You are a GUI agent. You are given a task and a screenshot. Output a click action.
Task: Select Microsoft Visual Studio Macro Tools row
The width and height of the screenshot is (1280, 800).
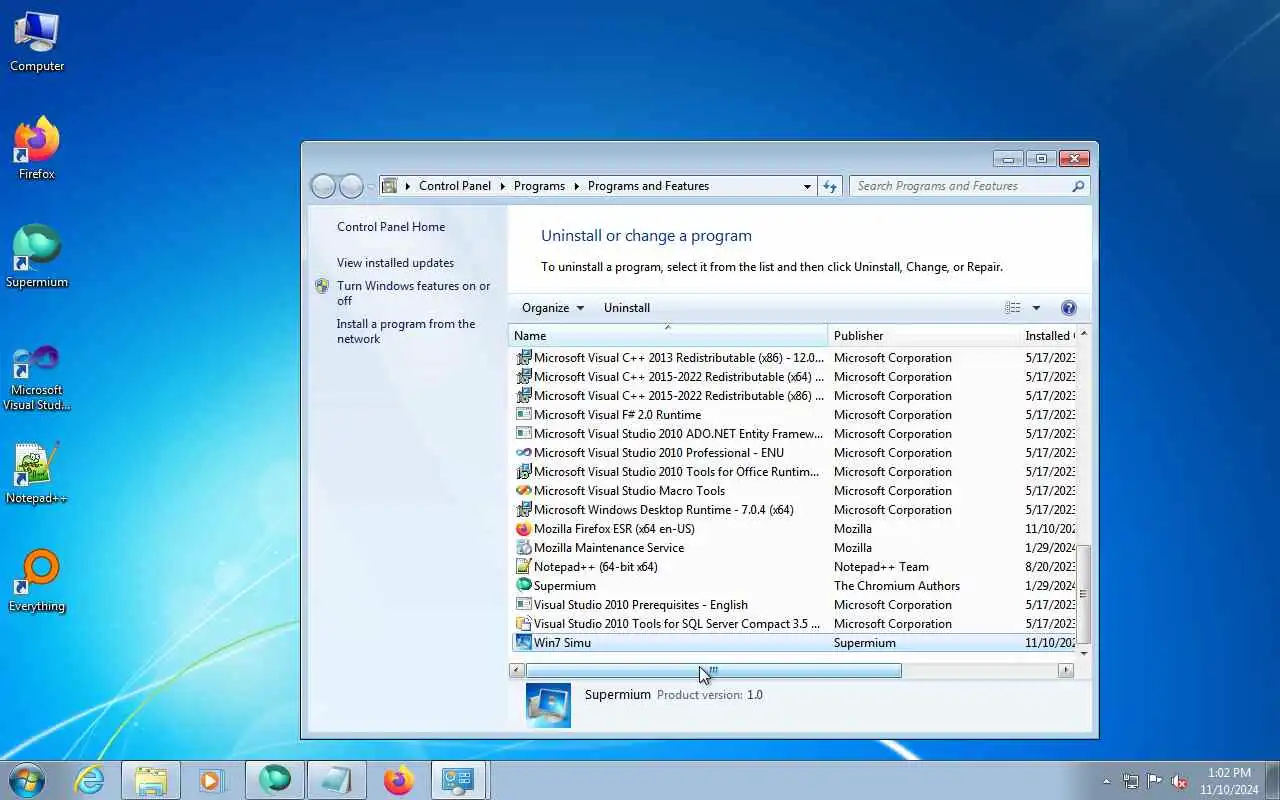[x=793, y=491]
